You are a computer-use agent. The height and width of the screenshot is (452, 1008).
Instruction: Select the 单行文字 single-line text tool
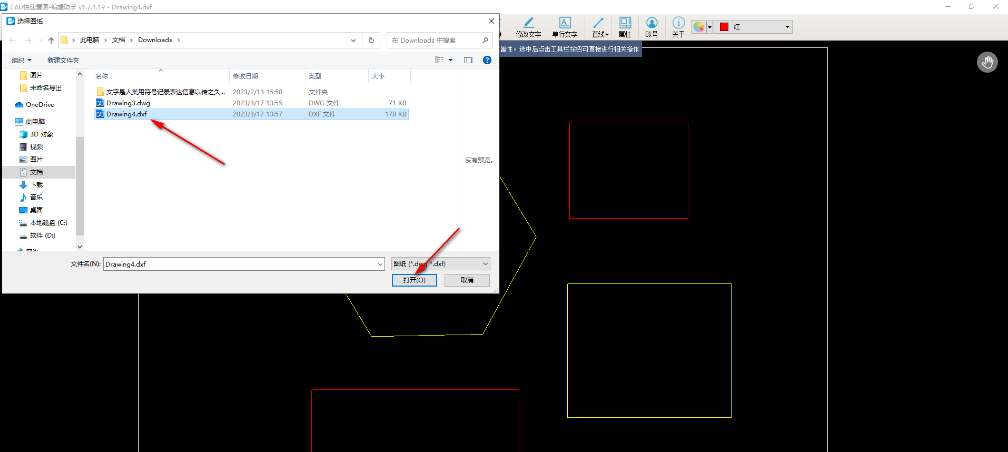click(x=564, y=26)
